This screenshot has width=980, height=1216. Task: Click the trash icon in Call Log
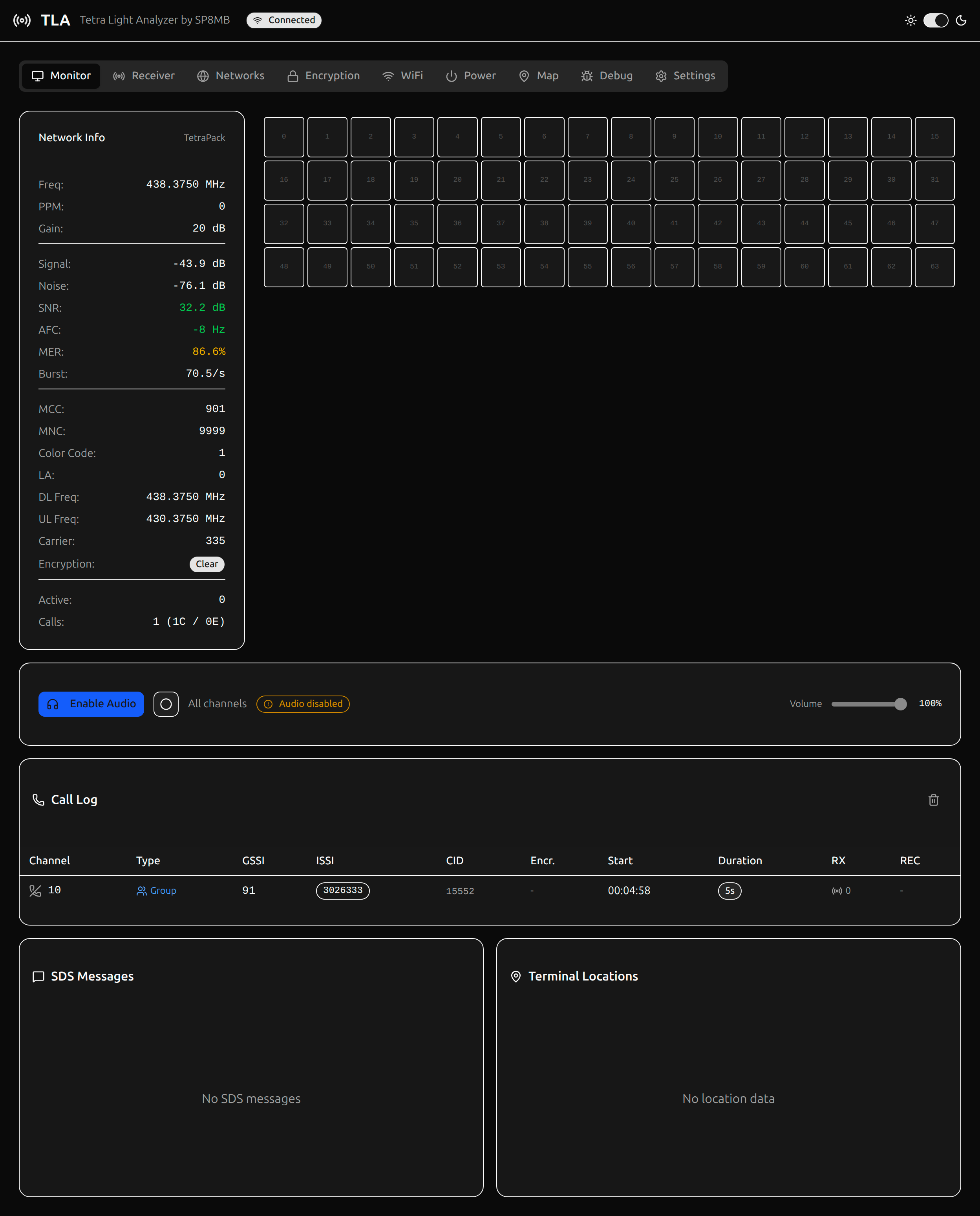tap(933, 800)
